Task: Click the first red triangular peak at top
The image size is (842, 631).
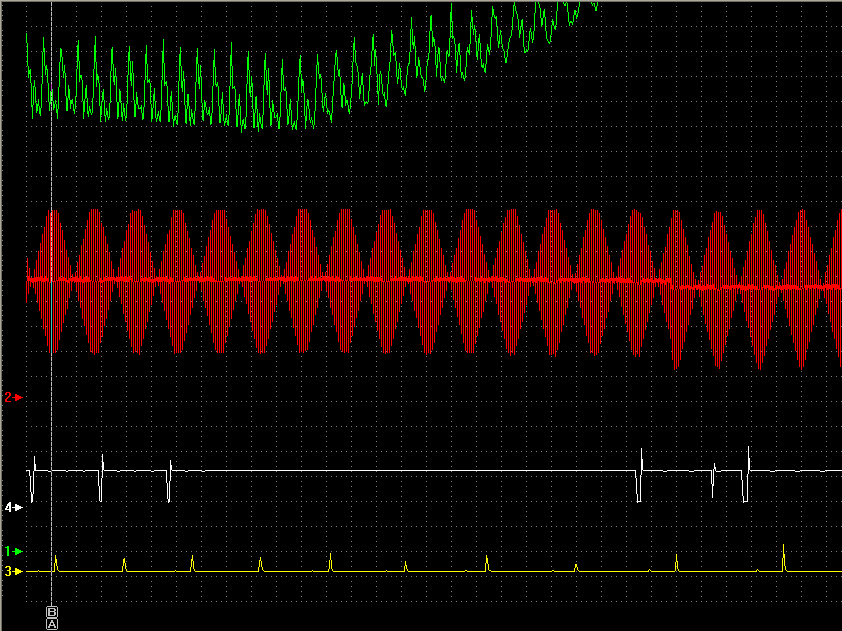Action: tap(54, 212)
